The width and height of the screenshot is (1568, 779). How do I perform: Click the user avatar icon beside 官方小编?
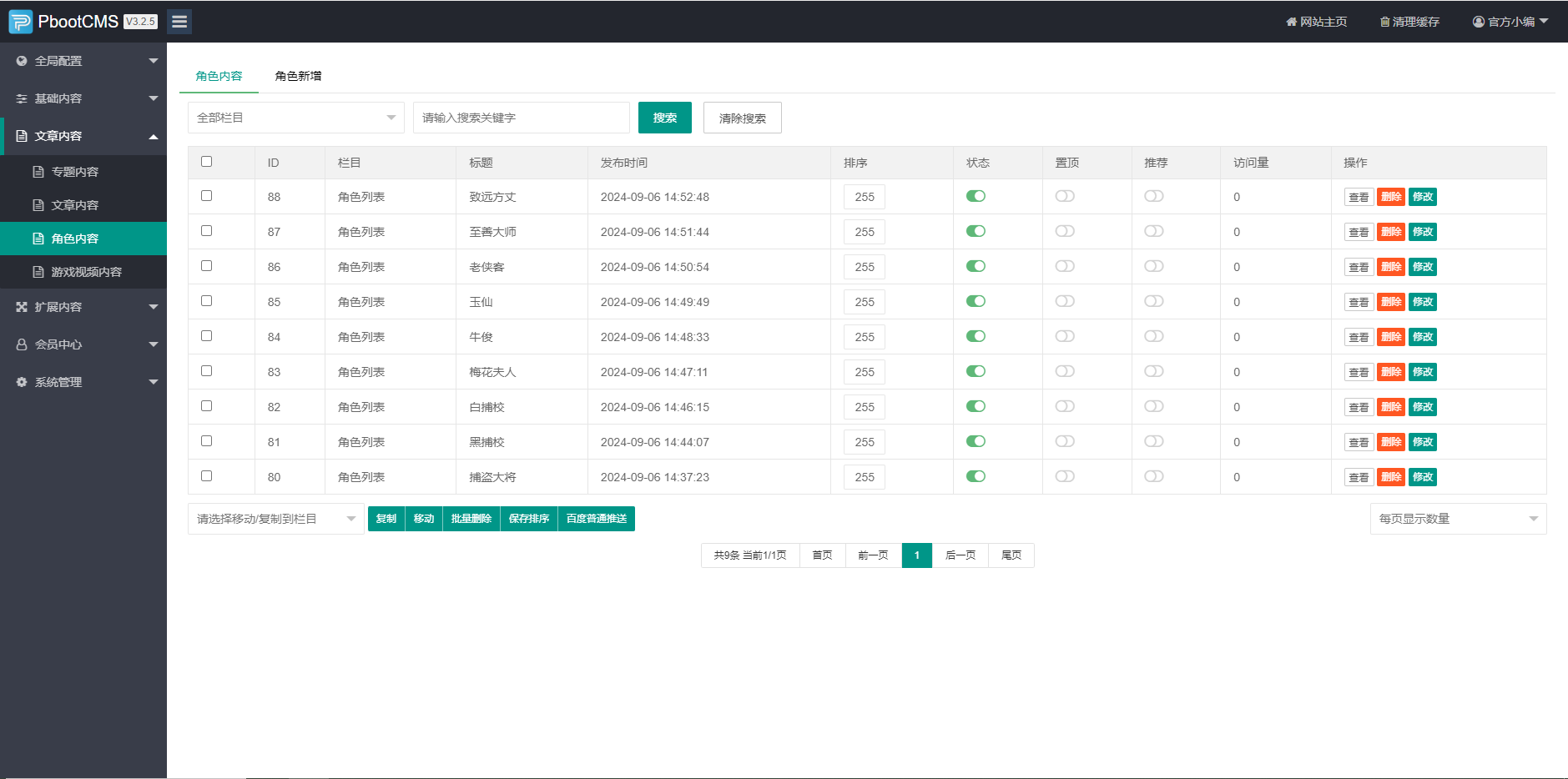point(1479,22)
